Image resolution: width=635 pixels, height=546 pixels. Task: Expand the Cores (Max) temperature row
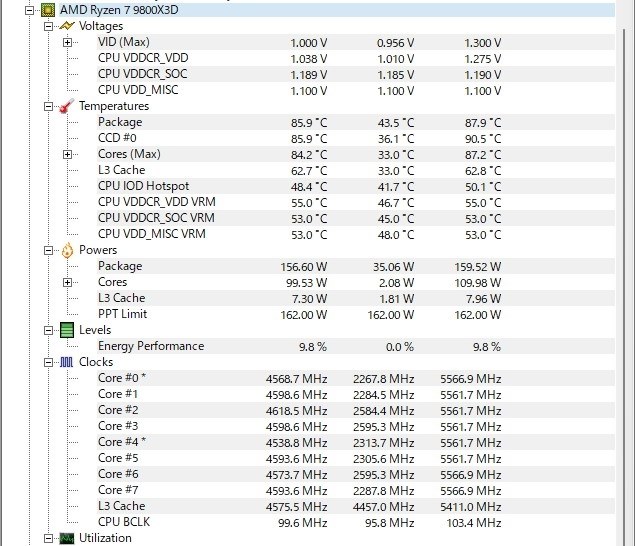[68, 154]
